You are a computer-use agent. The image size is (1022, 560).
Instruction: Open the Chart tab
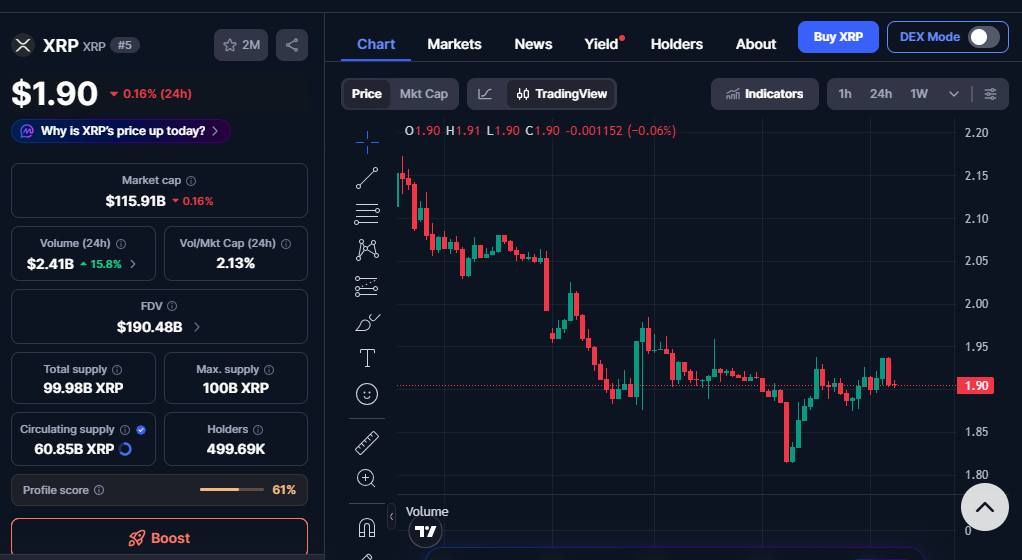pyautogui.click(x=376, y=44)
